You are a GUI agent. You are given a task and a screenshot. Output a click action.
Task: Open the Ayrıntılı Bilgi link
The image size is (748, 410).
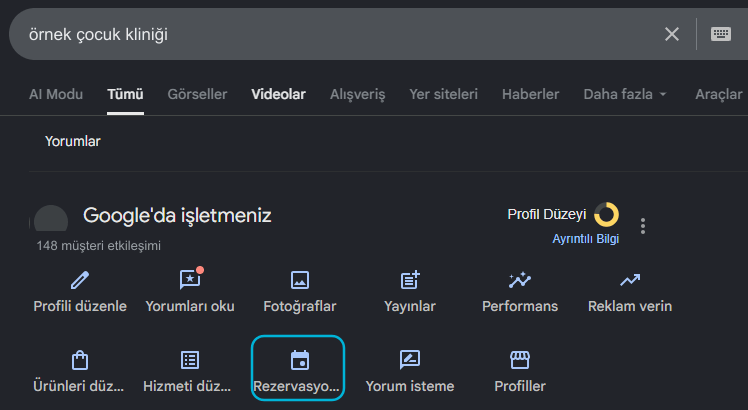pyautogui.click(x=585, y=239)
